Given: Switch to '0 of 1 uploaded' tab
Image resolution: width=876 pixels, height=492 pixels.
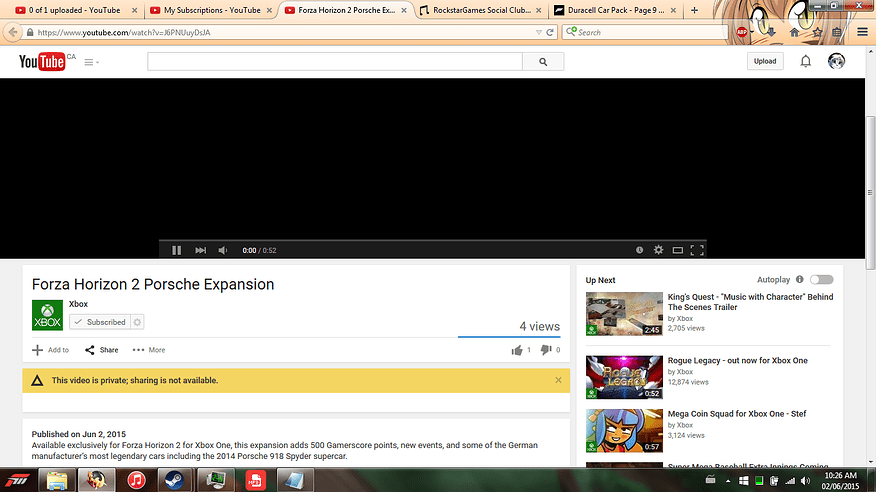Looking at the screenshot, I should [x=74, y=10].
